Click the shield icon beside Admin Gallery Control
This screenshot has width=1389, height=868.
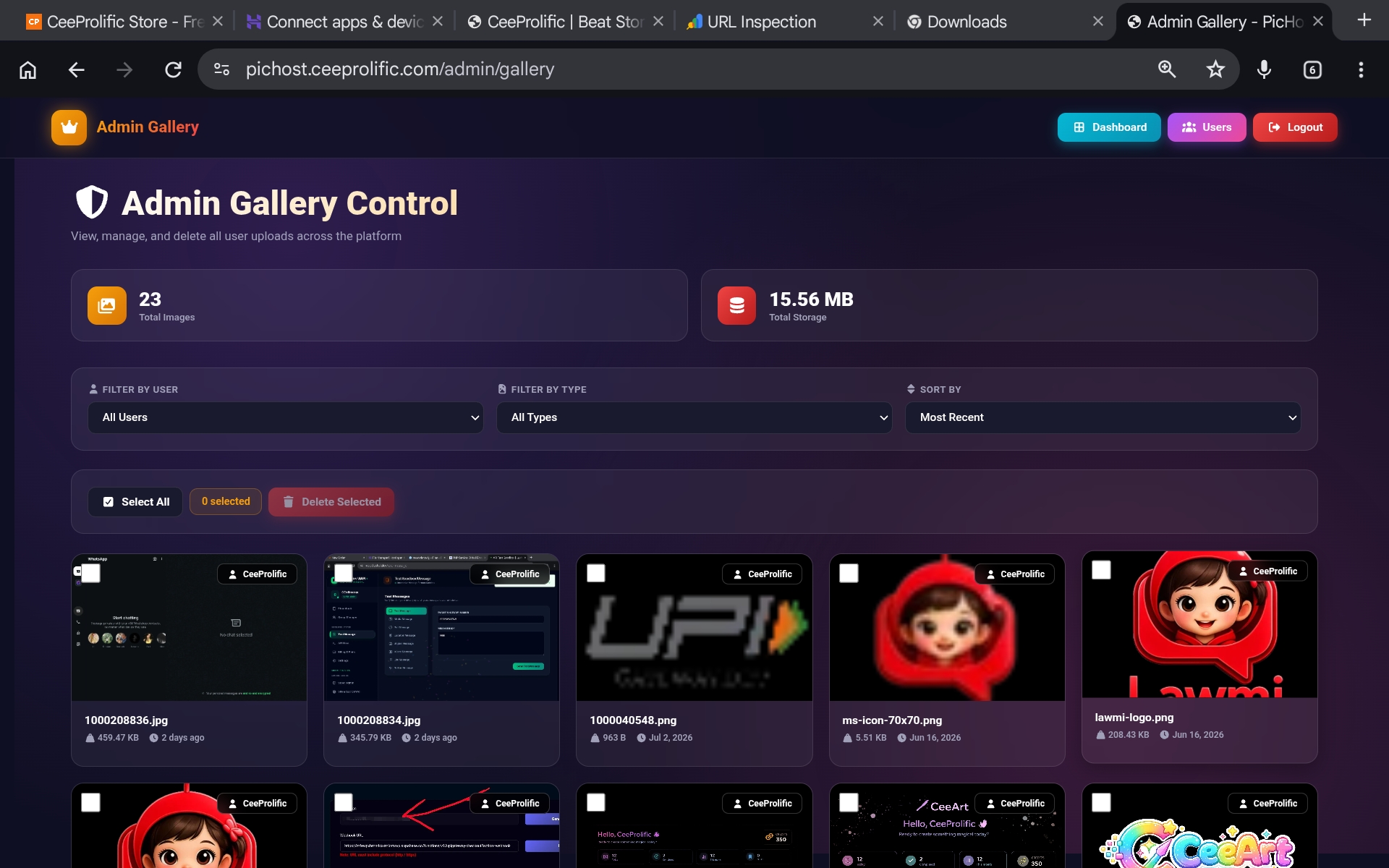click(92, 203)
